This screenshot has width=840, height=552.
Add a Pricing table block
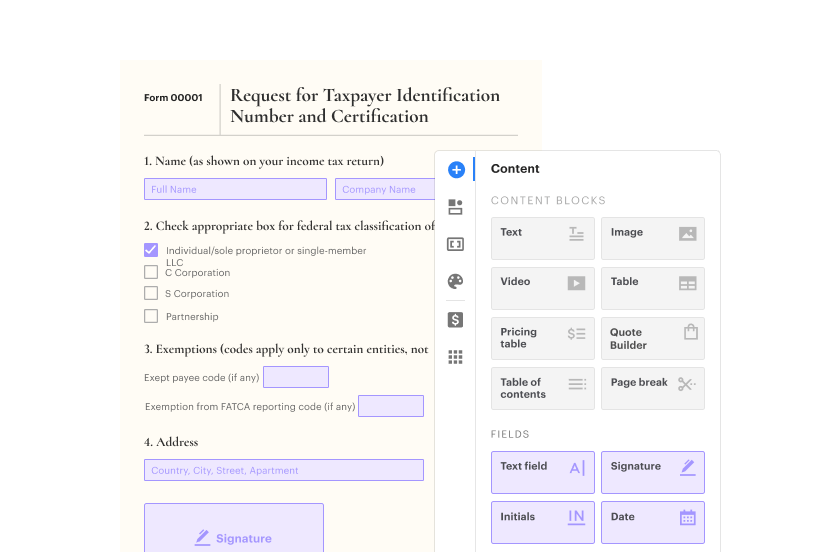pos(543,338)
